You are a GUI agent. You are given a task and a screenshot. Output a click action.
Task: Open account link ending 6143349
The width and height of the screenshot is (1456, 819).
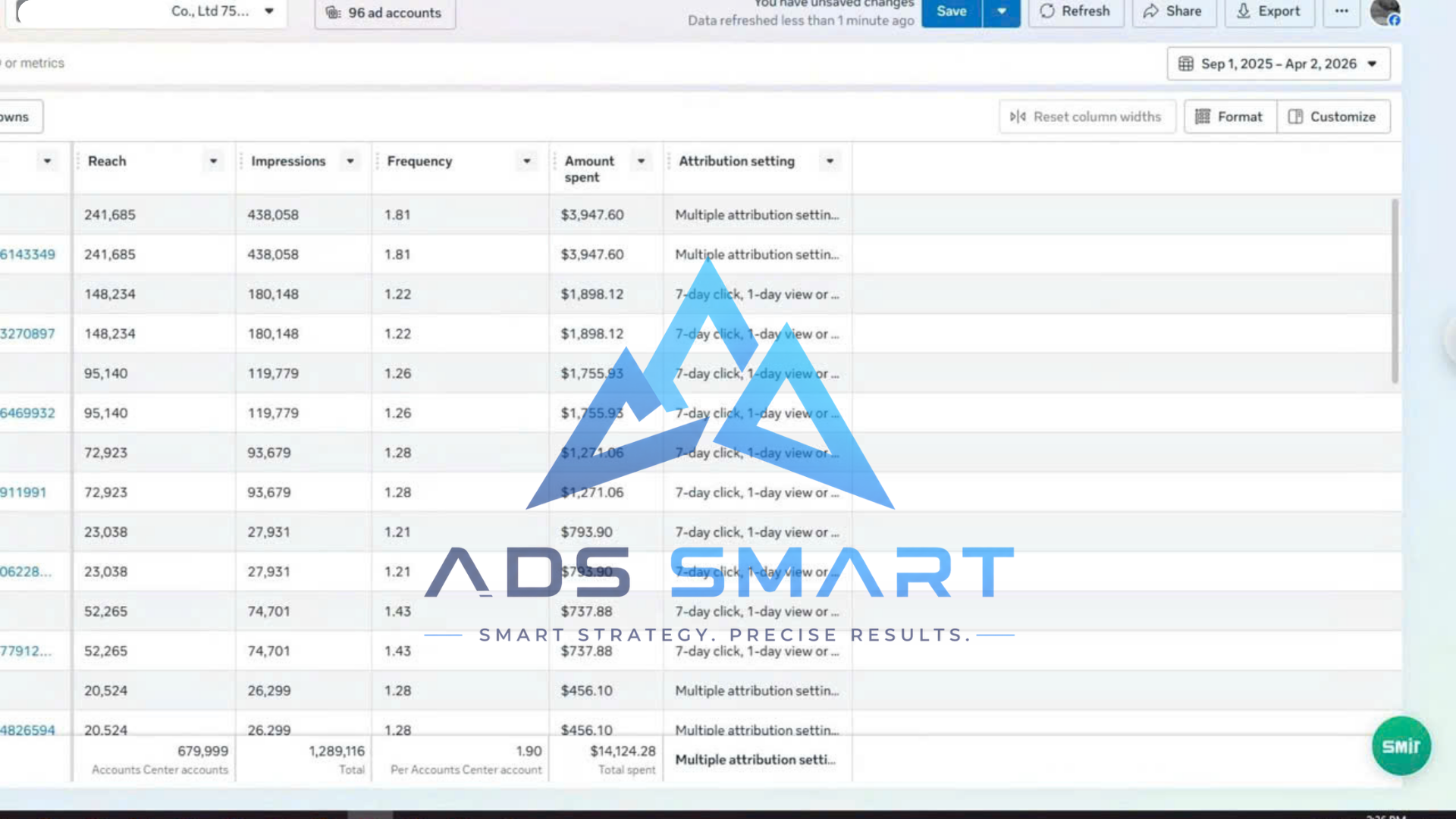27,254
